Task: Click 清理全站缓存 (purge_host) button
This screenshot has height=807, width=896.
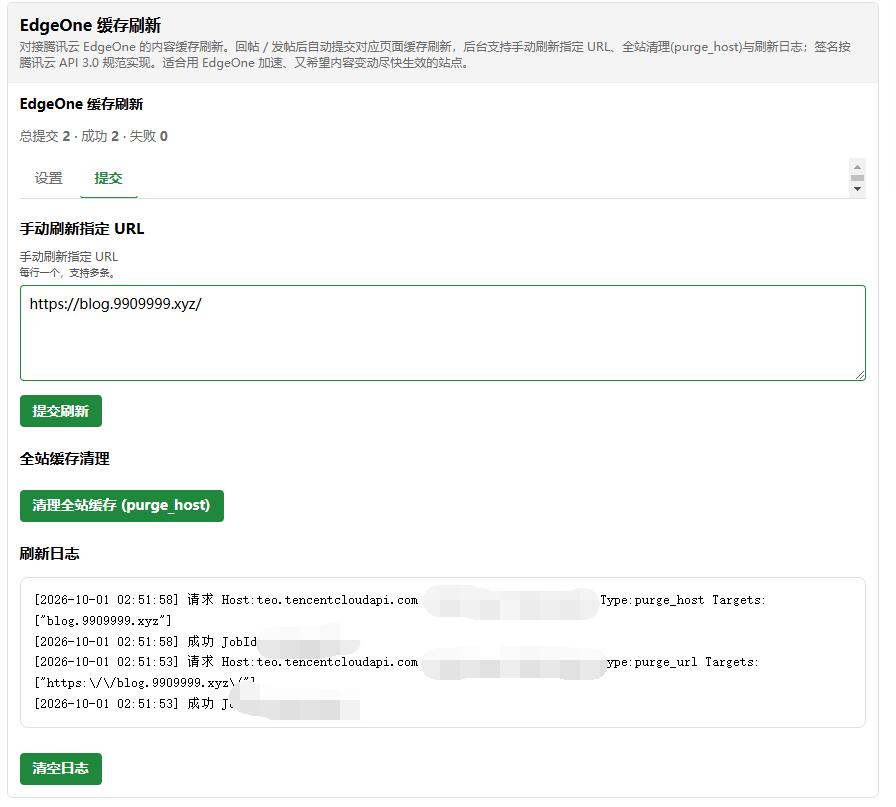Action: (122, 506)
